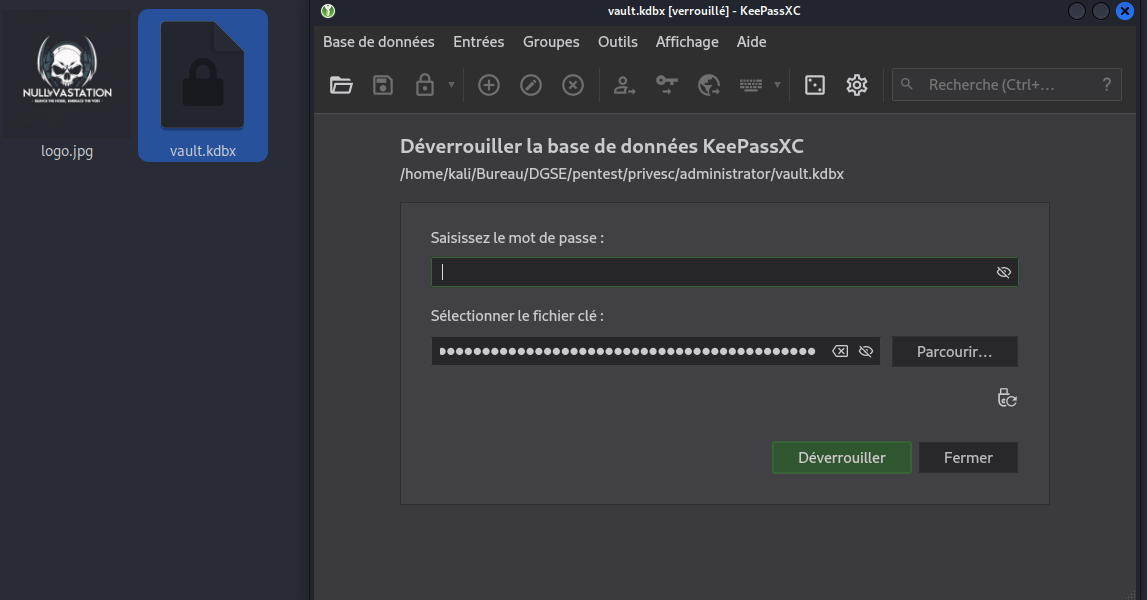Toggle password visibility in the password field

[x=1004, y=272]
